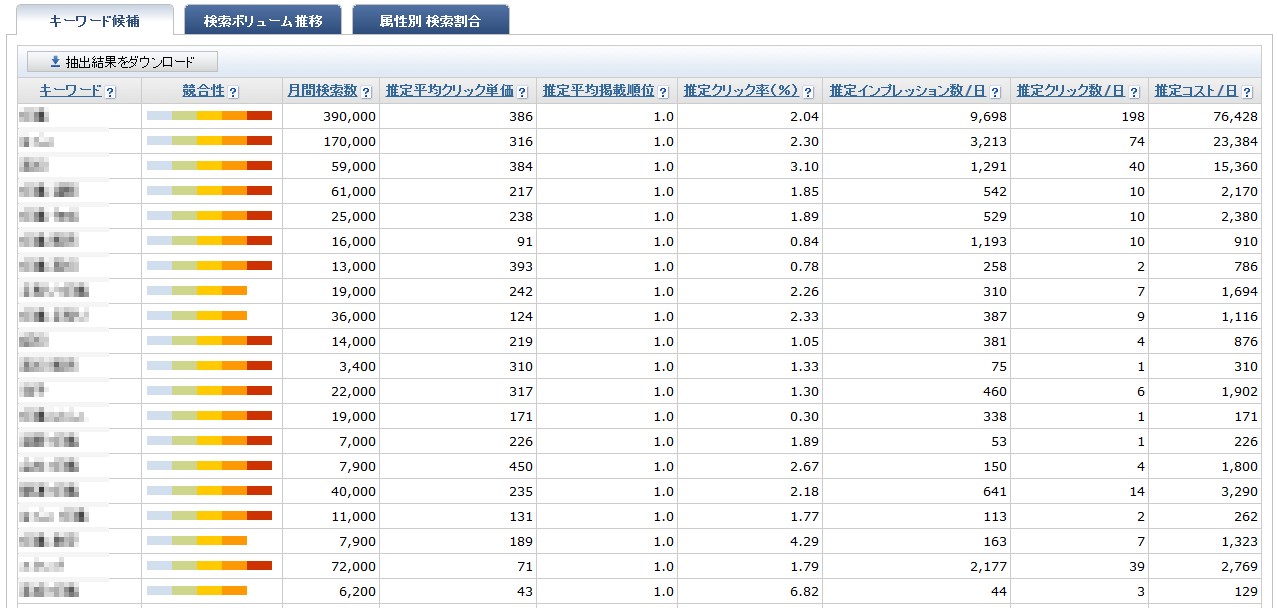This screenshot has width=1278, height=608.
Task: Click the 3.10 click rate value
Action: (803, 166)
